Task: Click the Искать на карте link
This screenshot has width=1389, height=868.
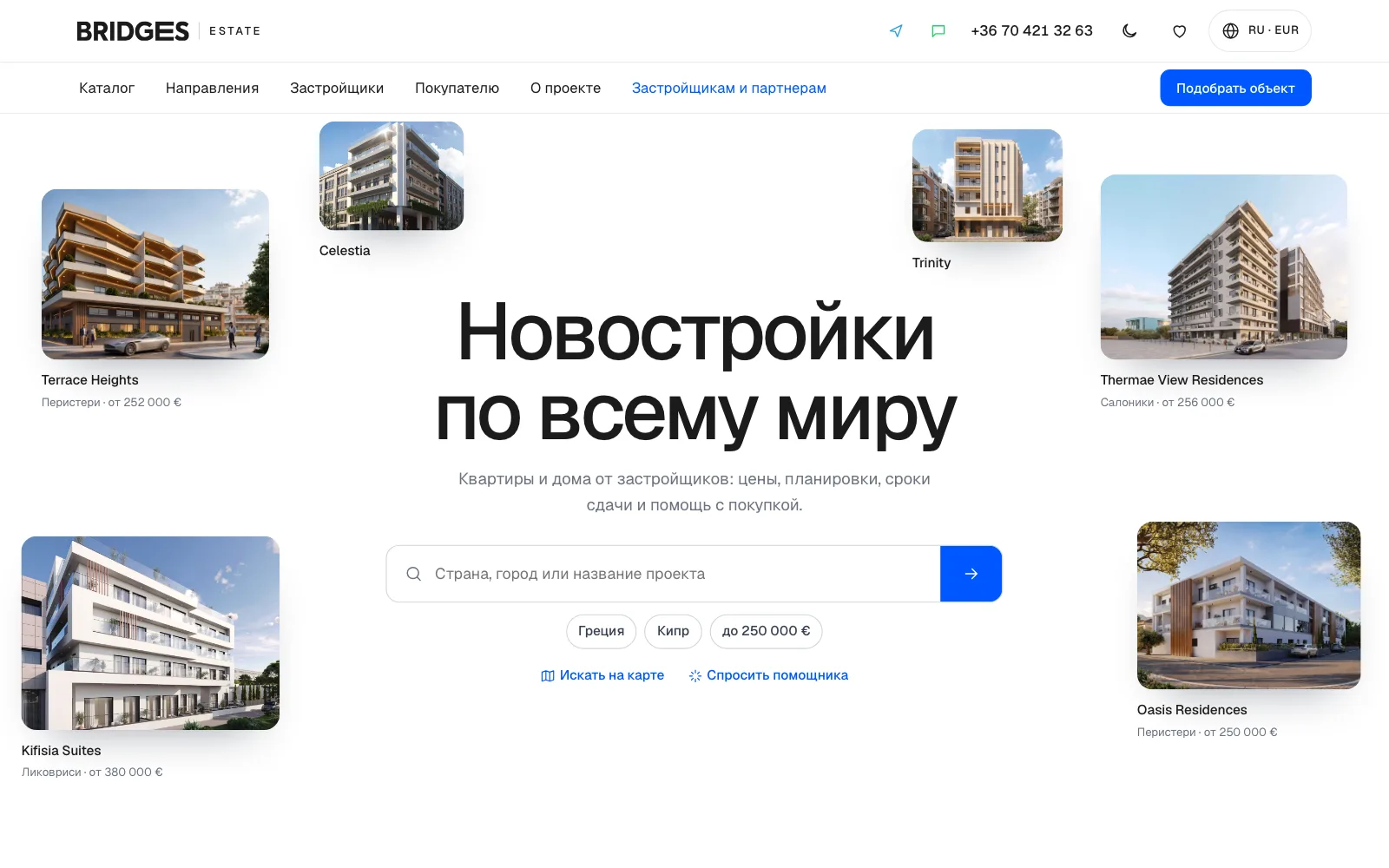Action: pyautogui.click(x=602, y=675)
